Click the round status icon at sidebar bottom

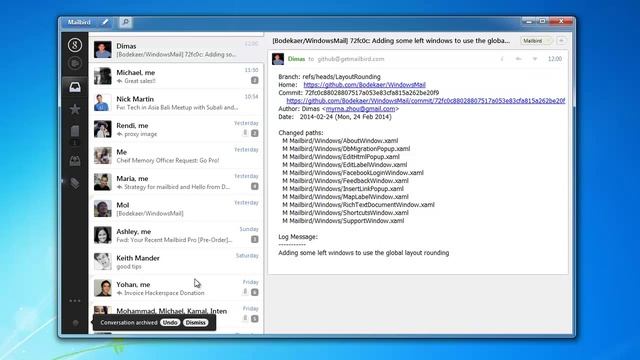[x=76, y=323]
